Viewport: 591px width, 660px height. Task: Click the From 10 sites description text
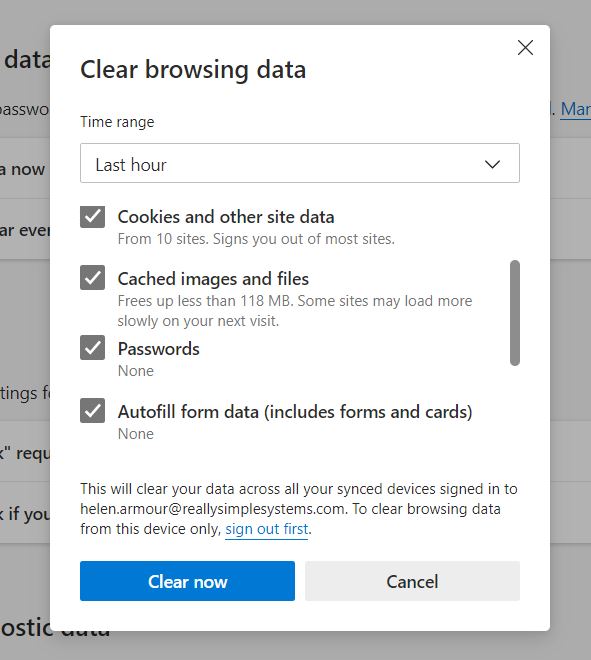point(256,239)
